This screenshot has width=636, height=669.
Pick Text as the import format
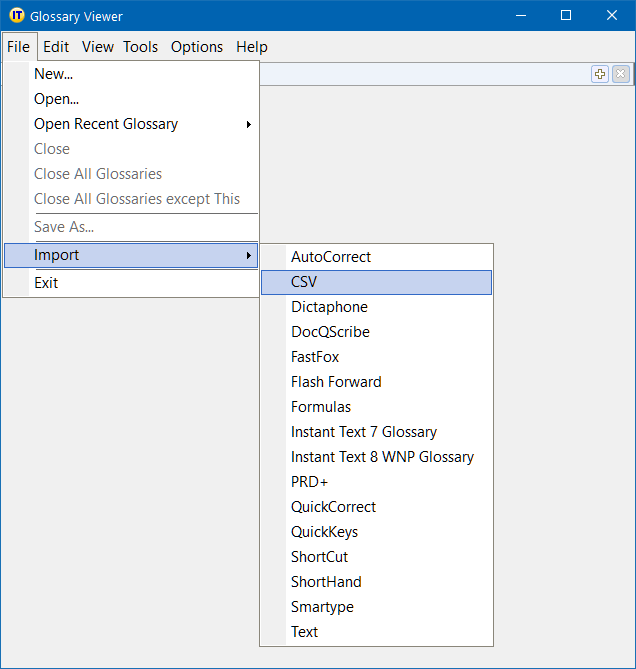pos(304,632)
